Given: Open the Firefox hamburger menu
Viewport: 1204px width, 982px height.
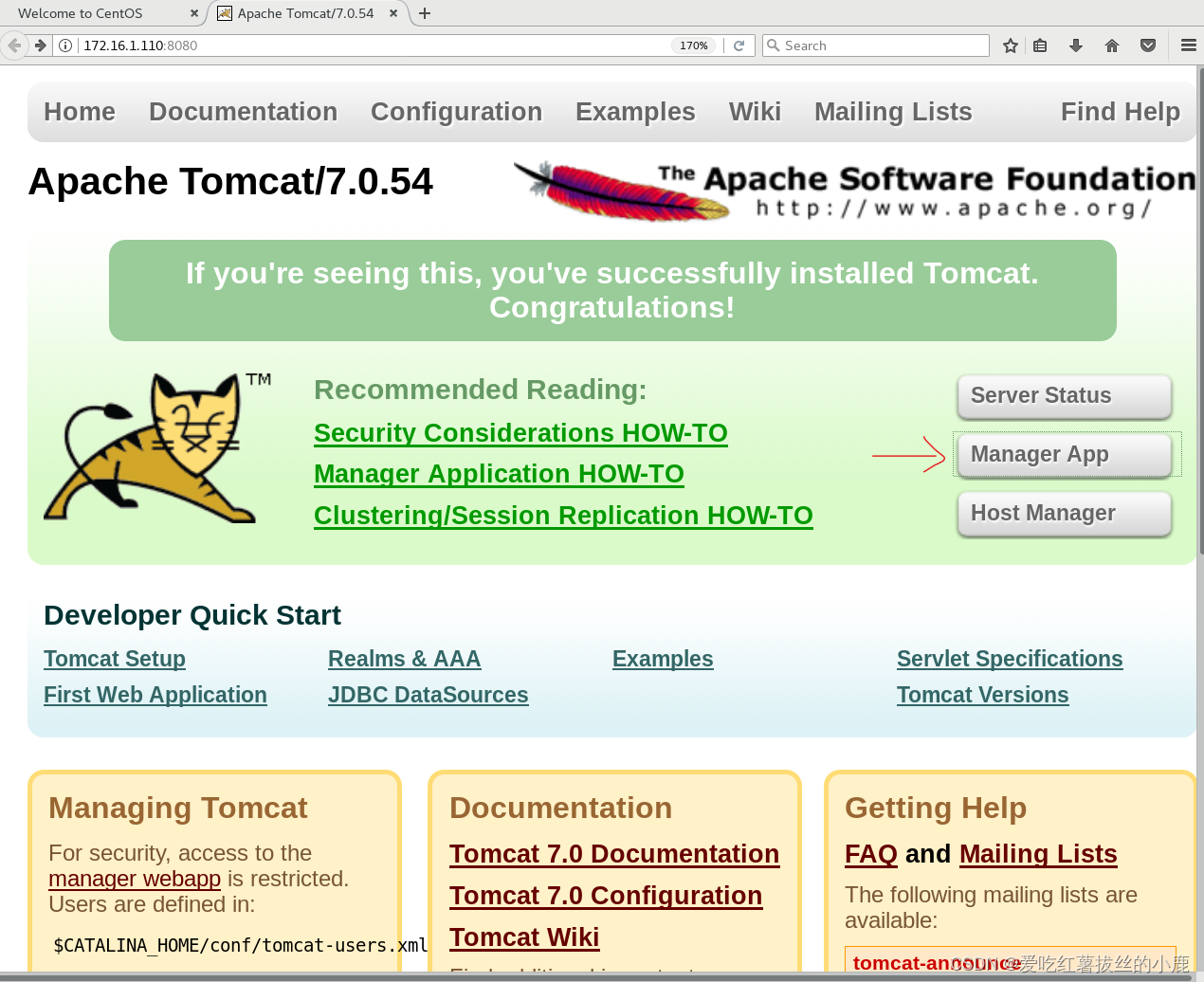Looking at the screenshot, I should pyautogui.click(x=1188, y=44).
